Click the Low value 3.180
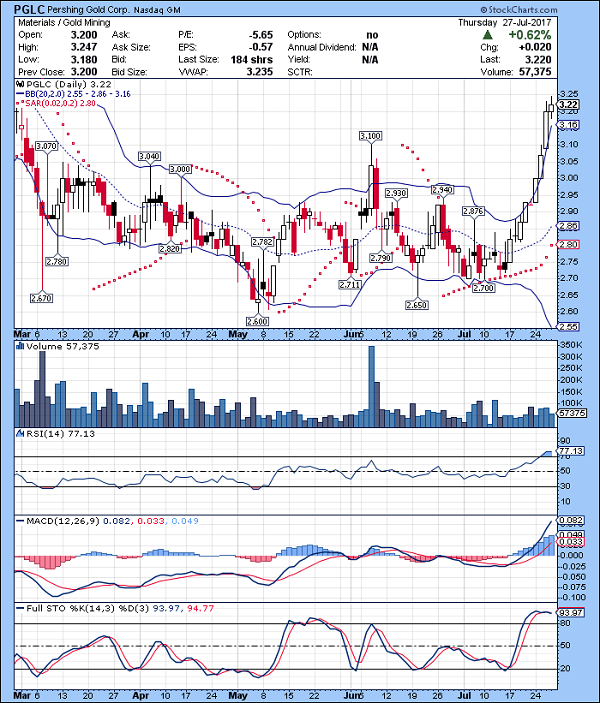The width and height of the screenshot is (600, 703). click(84, 60)
